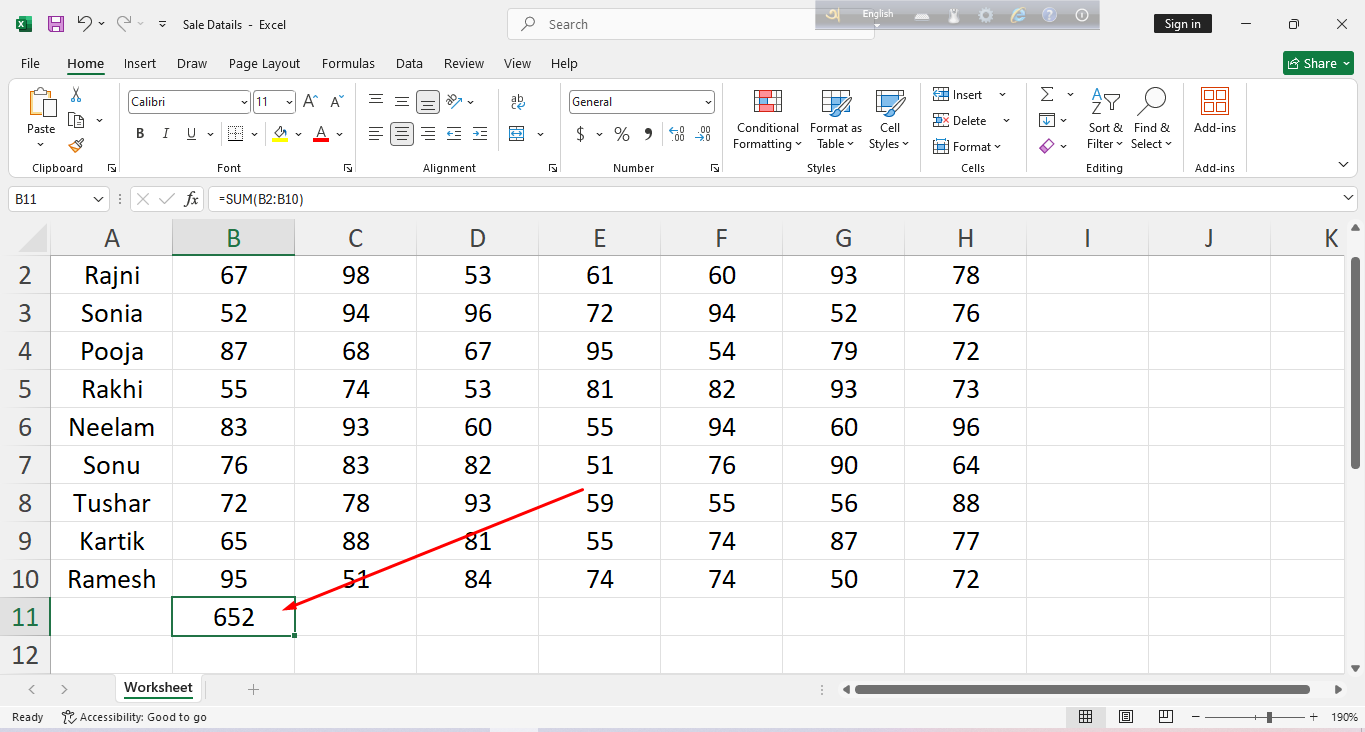1365x732 pixels.
Task: Open the Calibri font name dropdown
Action: click(x=244, y=102)
